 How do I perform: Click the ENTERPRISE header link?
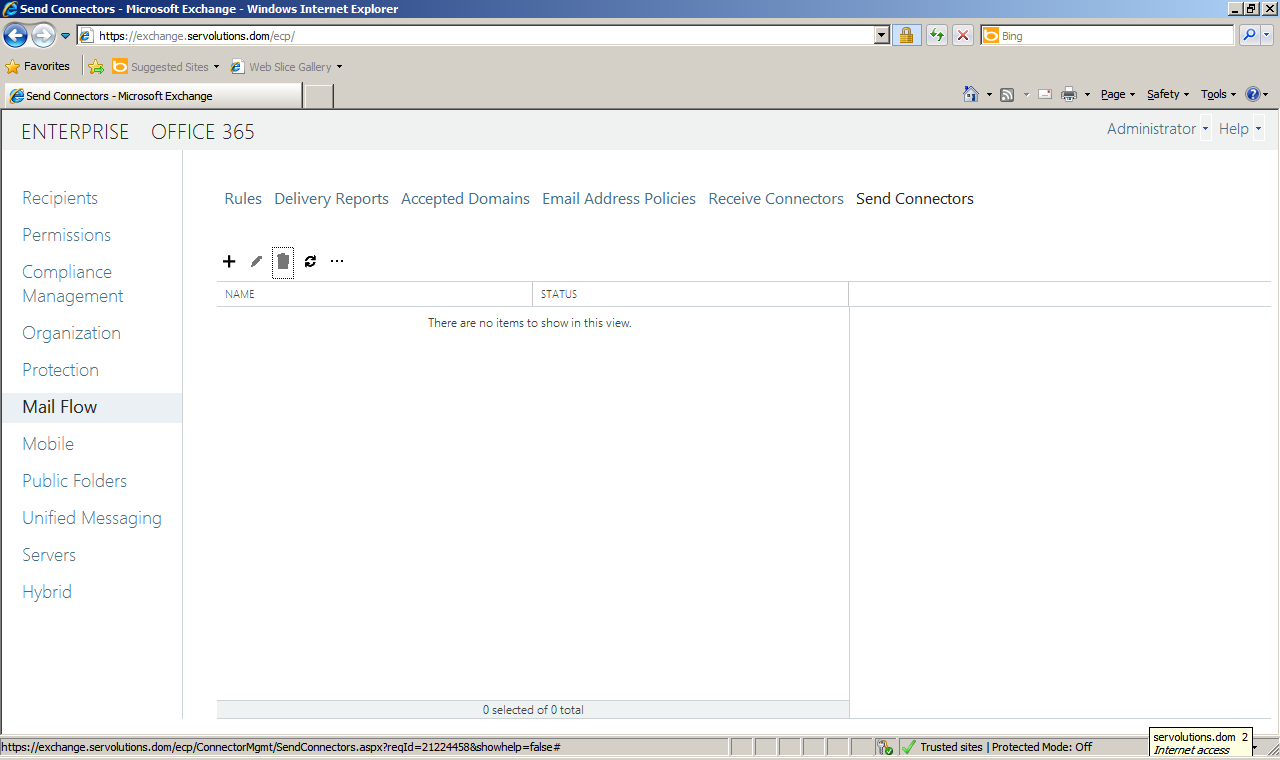click(75, 132)
